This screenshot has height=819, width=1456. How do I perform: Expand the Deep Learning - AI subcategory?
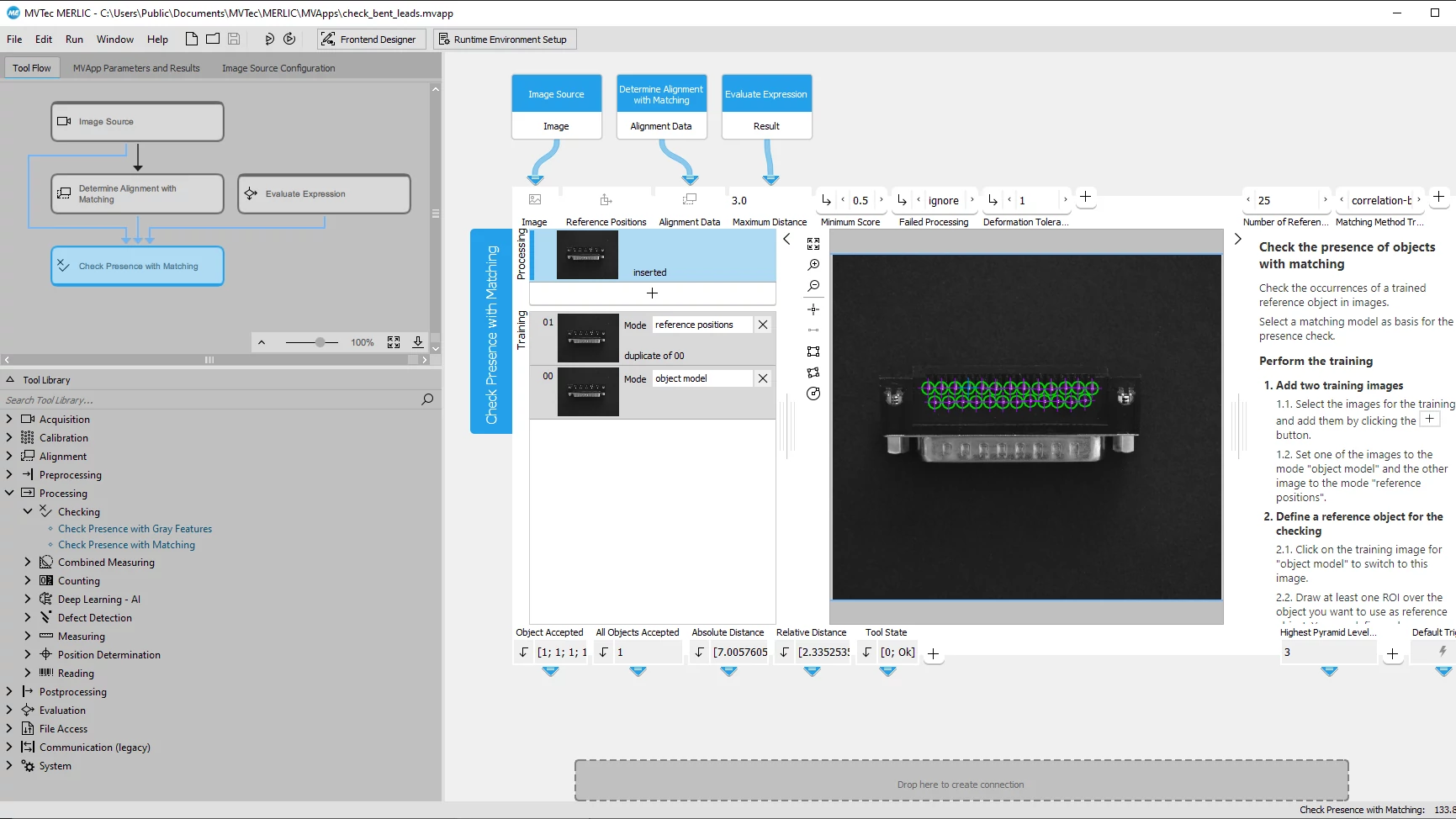(x=28, y=599)
